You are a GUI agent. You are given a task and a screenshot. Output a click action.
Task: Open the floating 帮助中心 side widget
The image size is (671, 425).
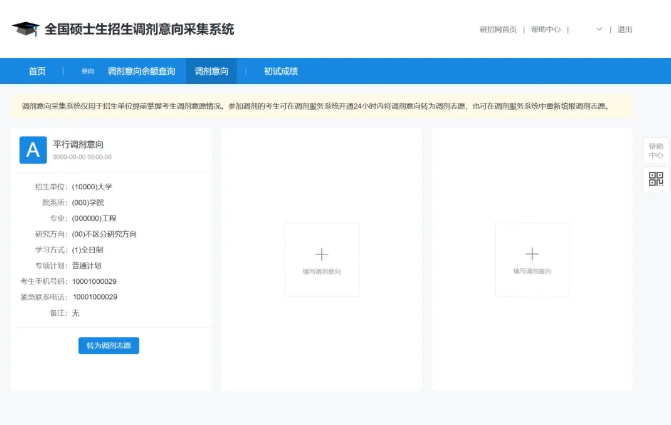[x=656, y=150]
